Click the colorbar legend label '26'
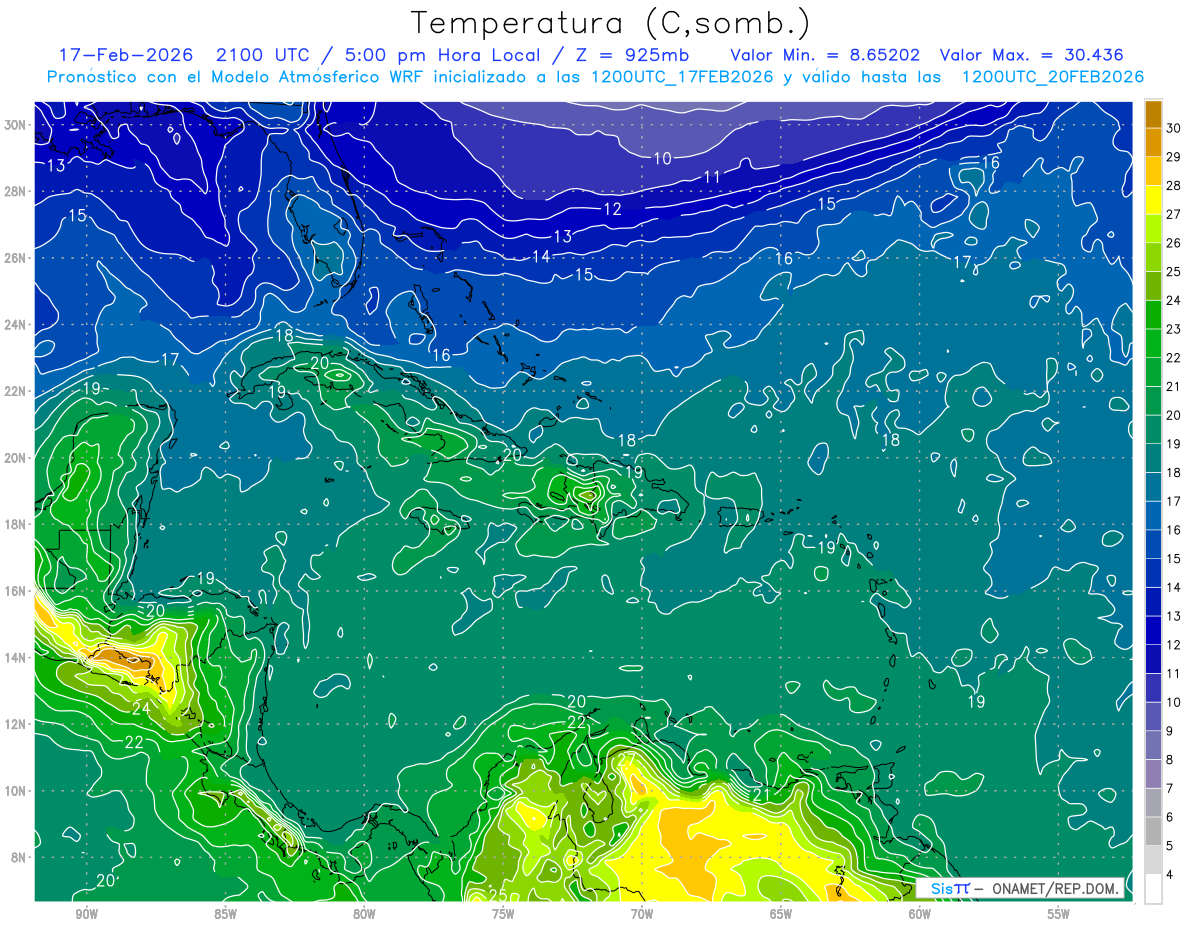This screenshot has height=927, width=1200. point(1174,243)
